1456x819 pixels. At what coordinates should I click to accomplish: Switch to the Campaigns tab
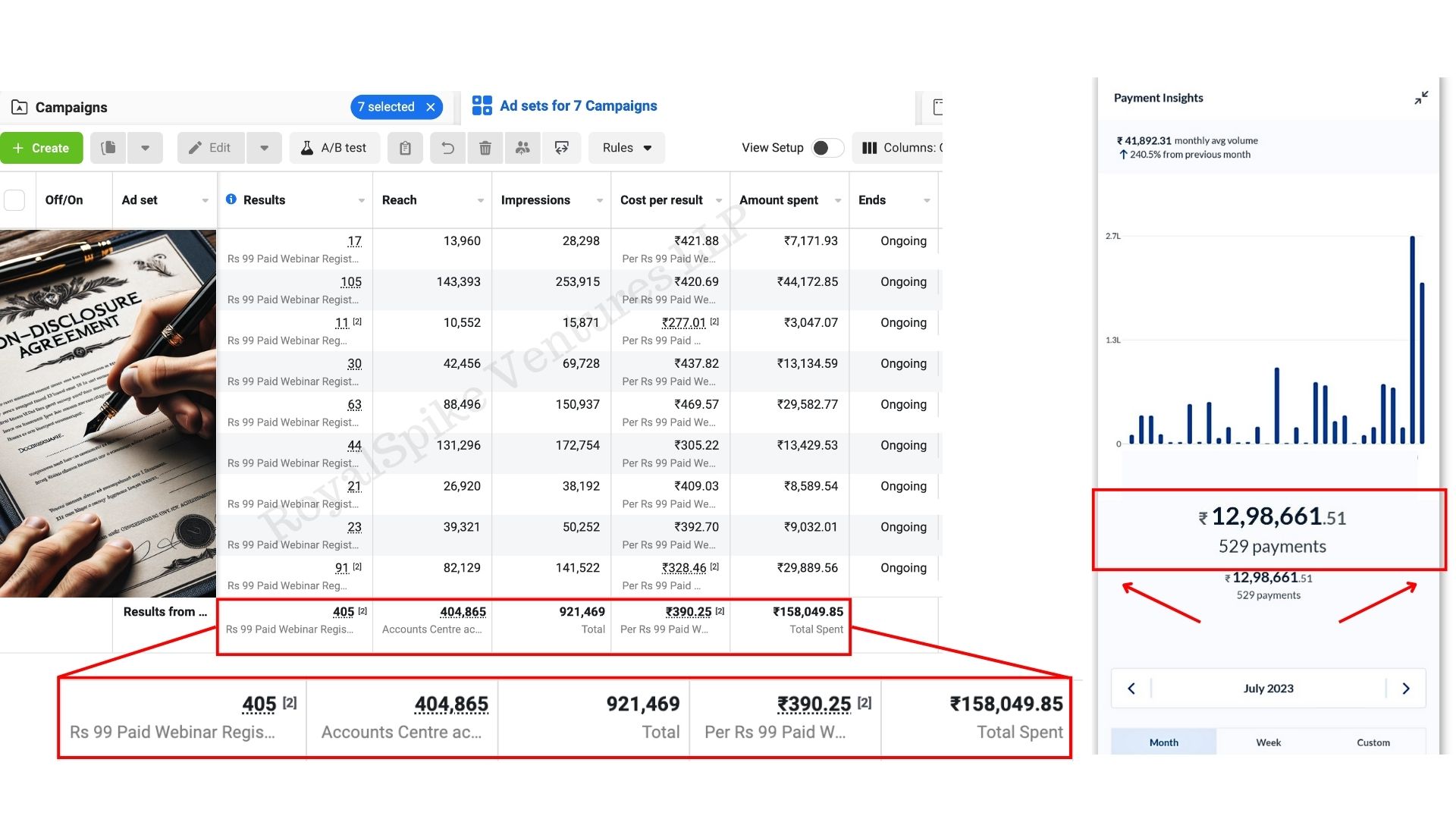coord(71,107)
